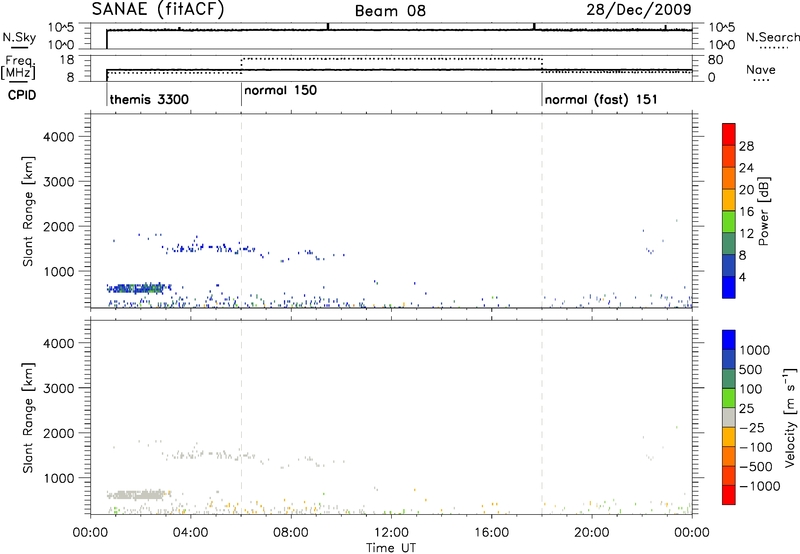Click the '1000' tick on Velocity scale
Viewport: 800px width, 554px height.
pos(754,350)
